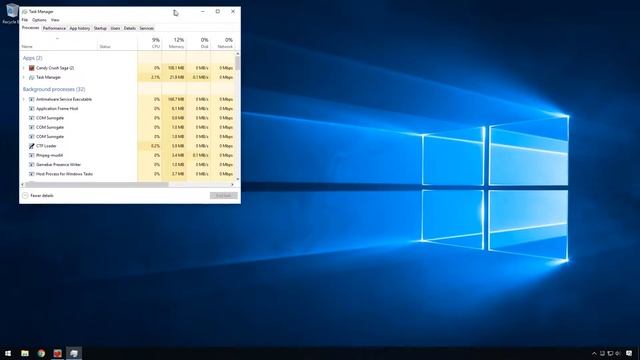This screenshot has height=360, width=640.
Task: Select the Candy Crush Saga (2) row
Action: click(x=127, y=68)
